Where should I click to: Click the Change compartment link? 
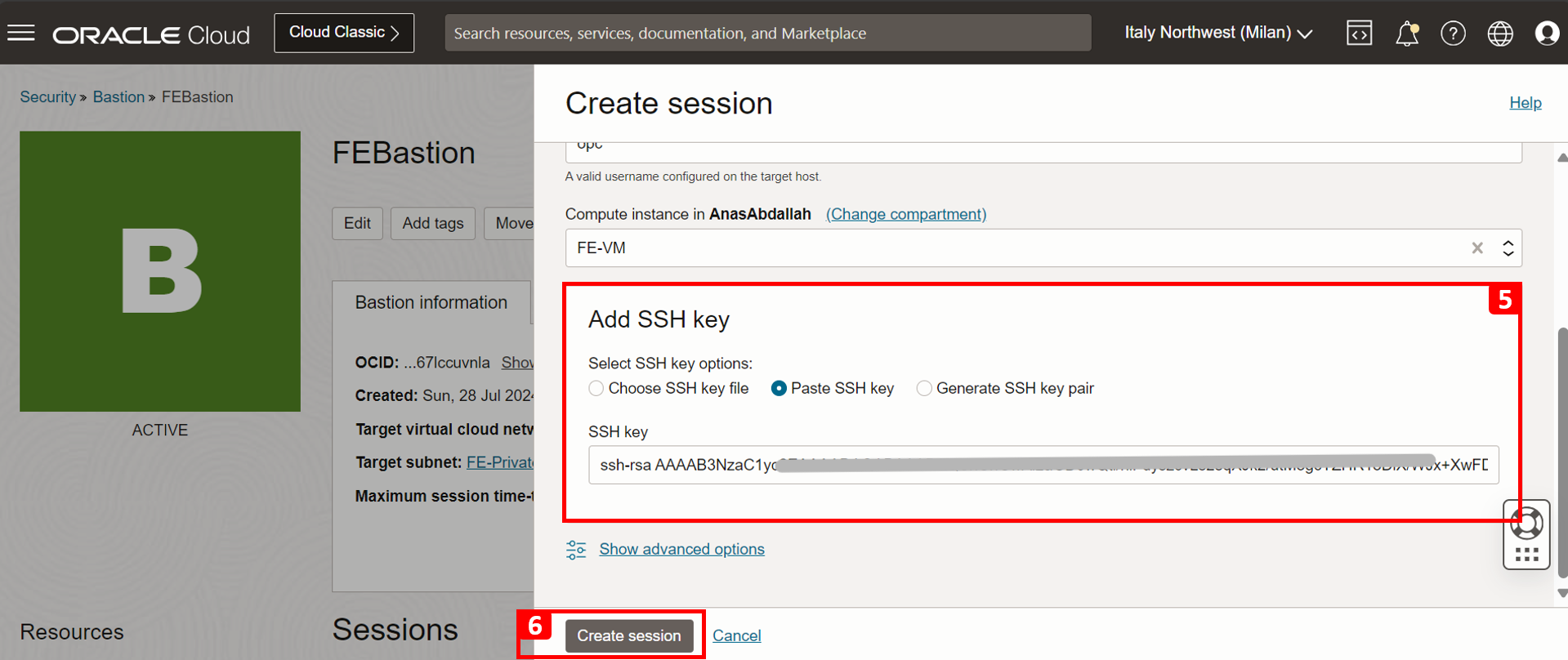tap(906, 214)
